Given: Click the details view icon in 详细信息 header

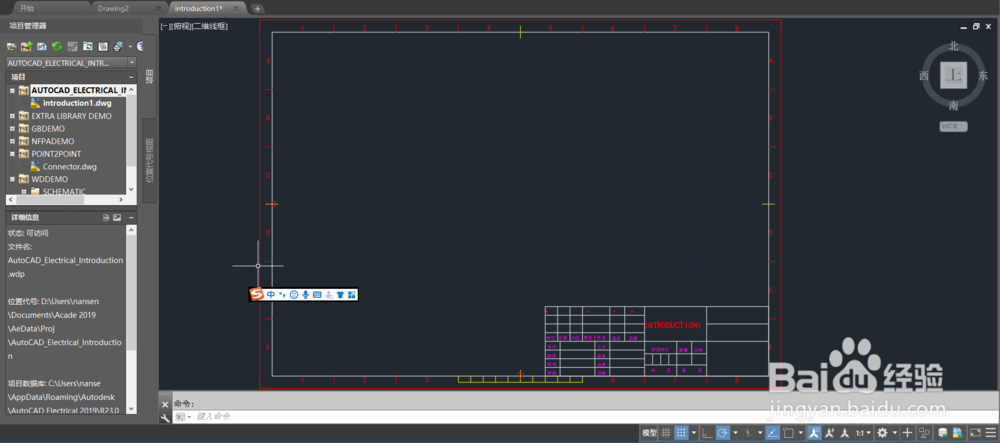Looking at the screenshot, I should [106, 217].
